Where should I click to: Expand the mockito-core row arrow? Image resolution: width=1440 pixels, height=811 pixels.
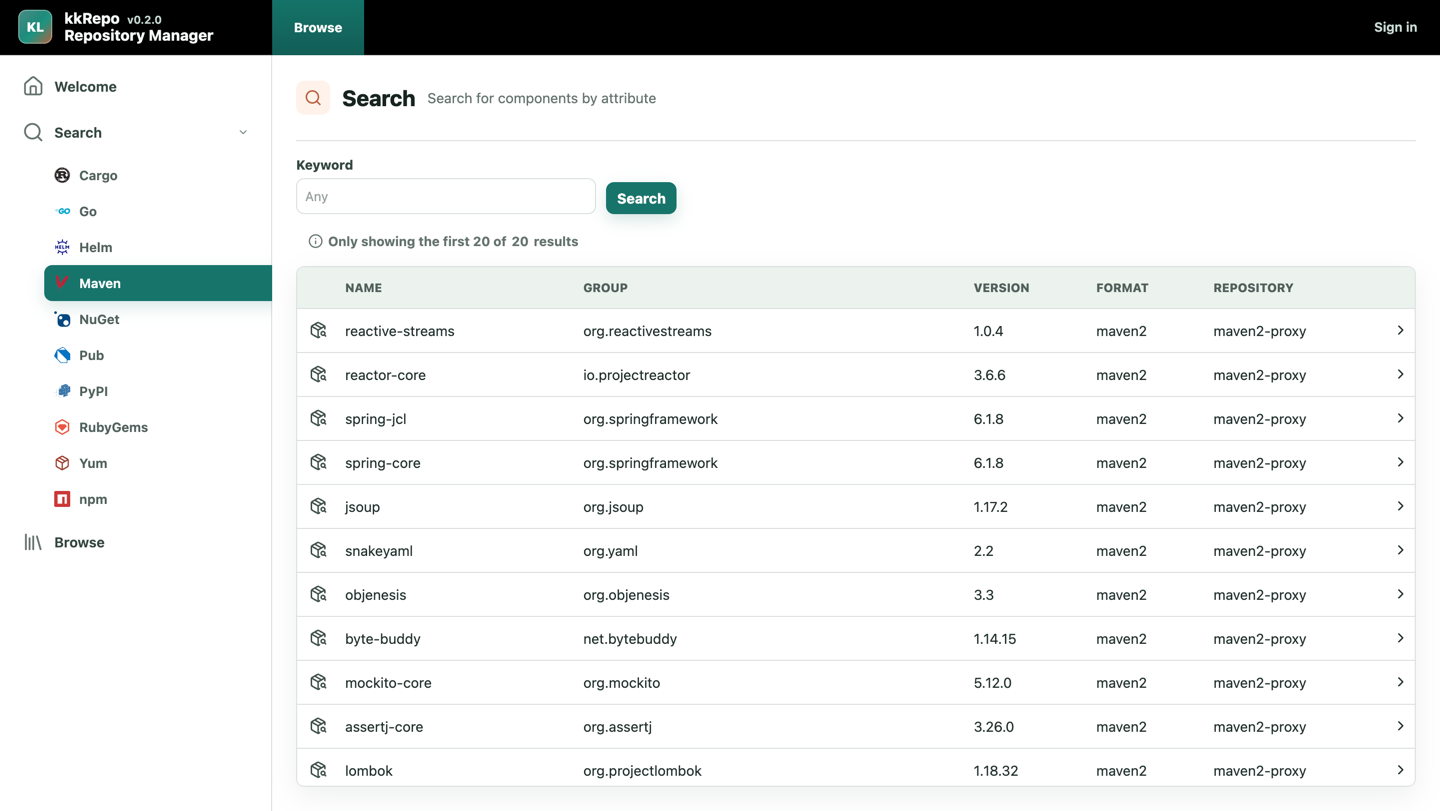coord(1400,682)
